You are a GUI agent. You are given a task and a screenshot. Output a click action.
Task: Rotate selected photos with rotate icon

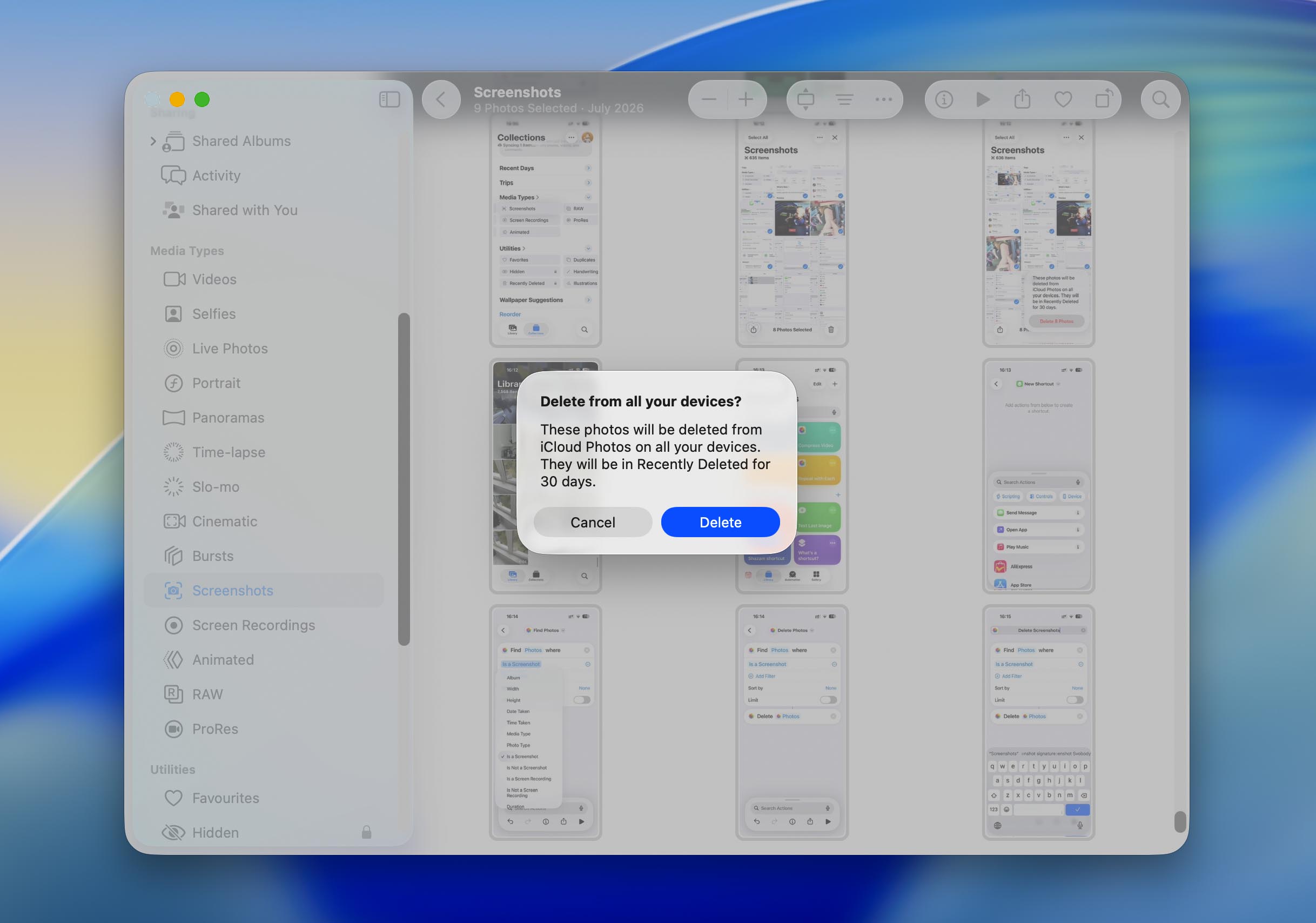click(x=1103, y=99)
